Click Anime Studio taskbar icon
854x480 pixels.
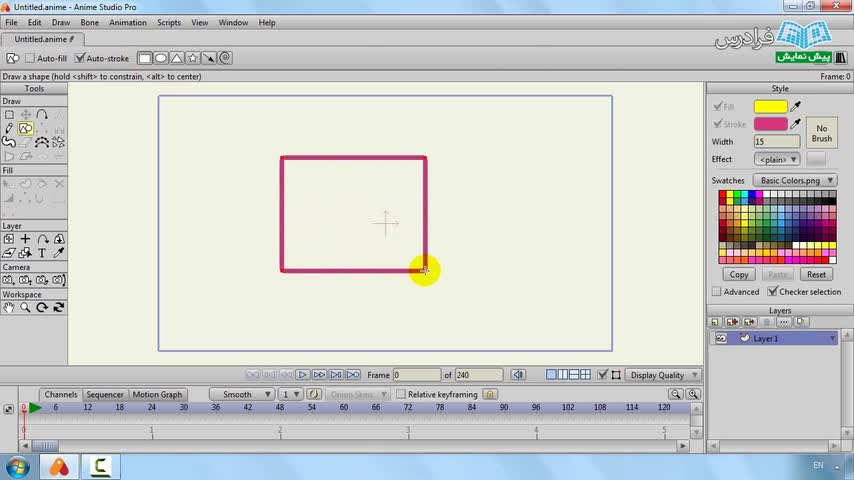pyautogui.click(x=59, y=467)
